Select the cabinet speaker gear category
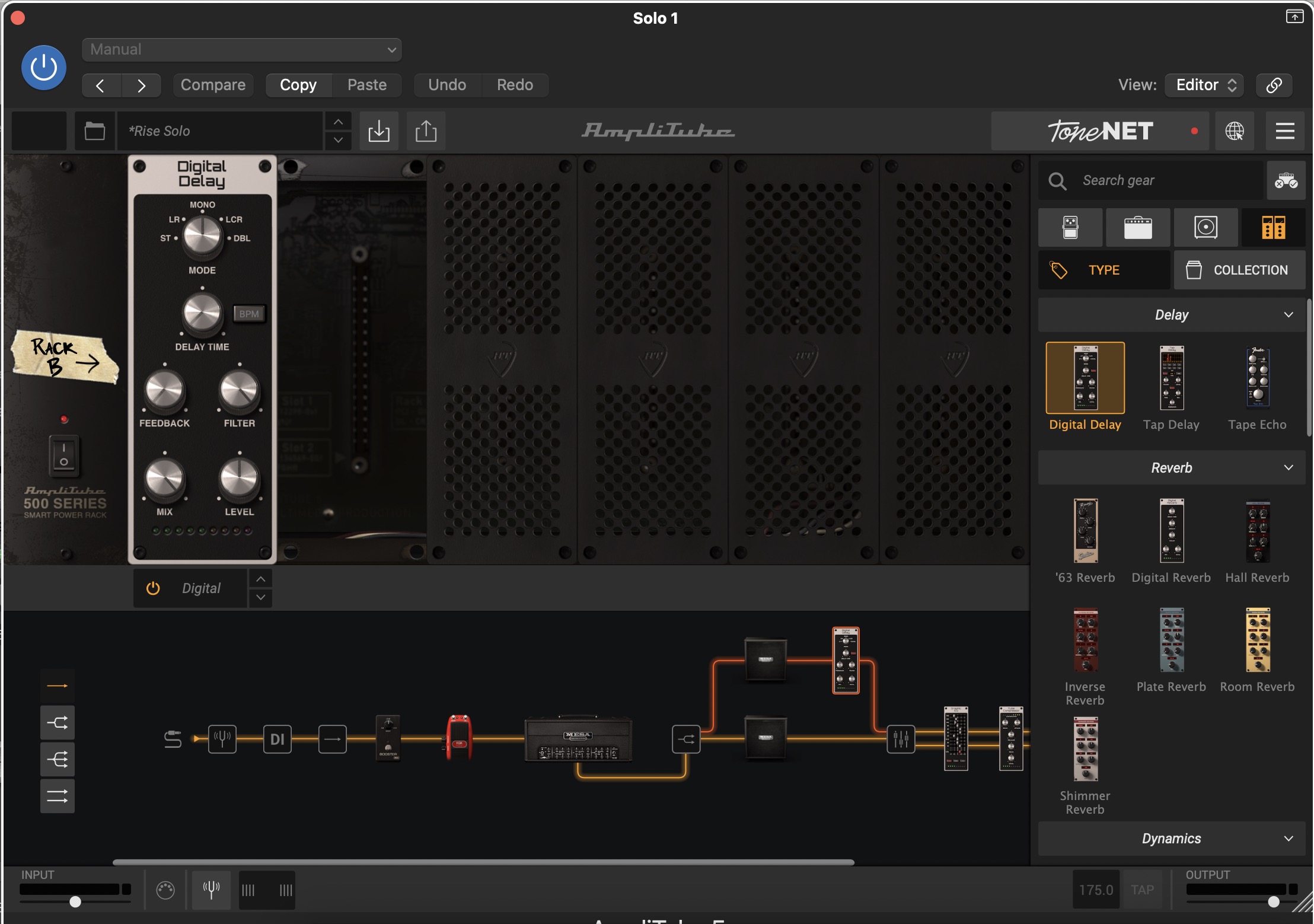Image resolution: width=1314 pixels, height=924 pixels. [1205, 227]
